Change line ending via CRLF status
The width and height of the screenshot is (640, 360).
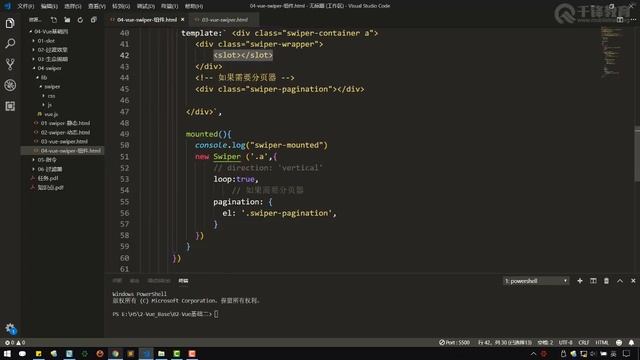click(584, 342)
